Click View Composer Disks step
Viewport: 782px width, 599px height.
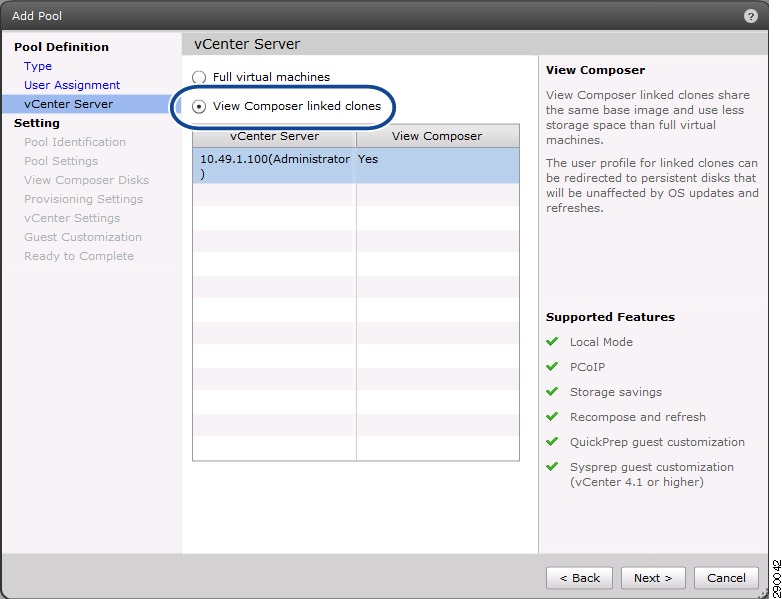[86, 180]
